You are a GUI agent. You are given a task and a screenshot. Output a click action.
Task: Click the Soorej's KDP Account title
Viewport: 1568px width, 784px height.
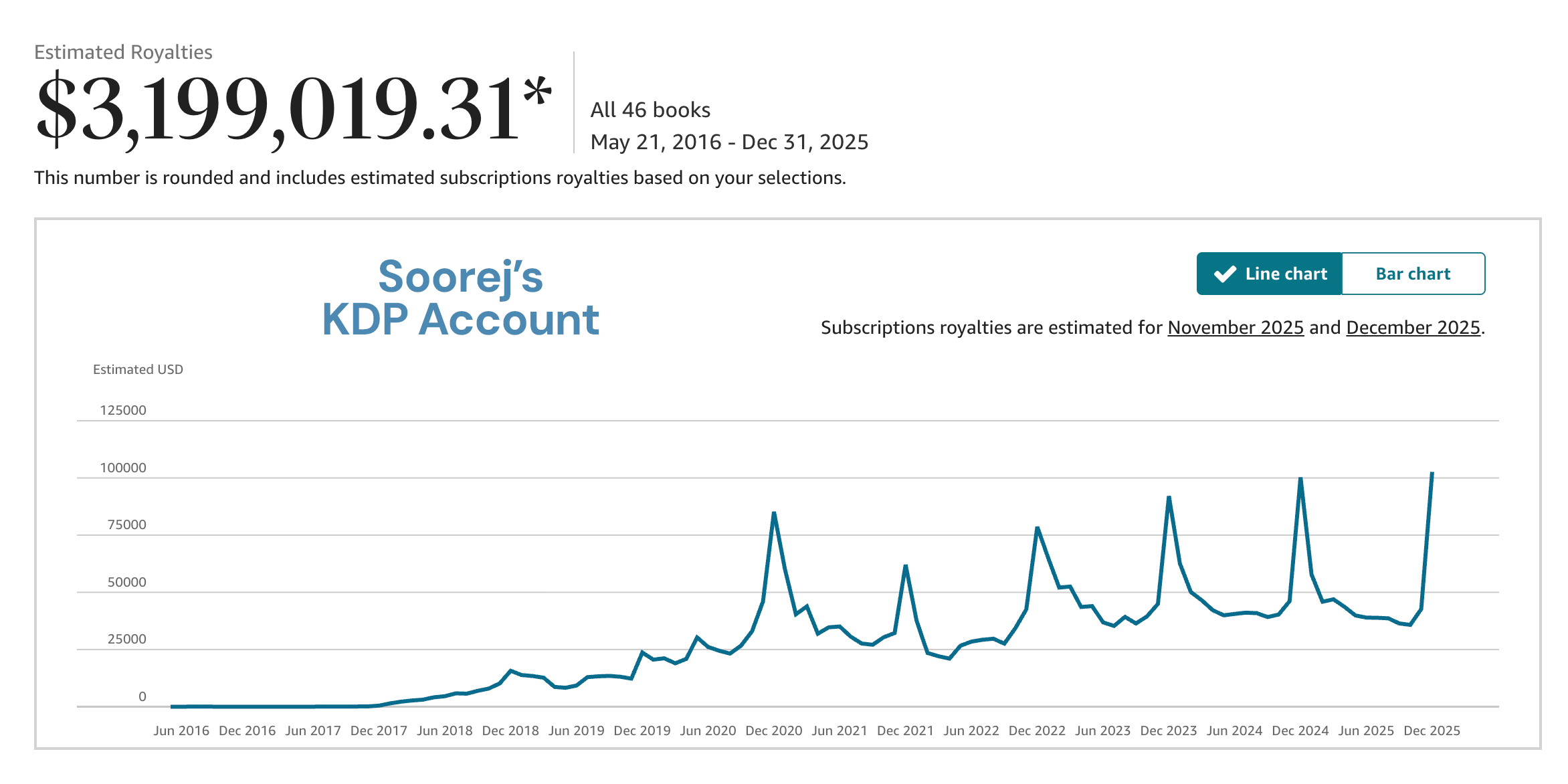460,298
